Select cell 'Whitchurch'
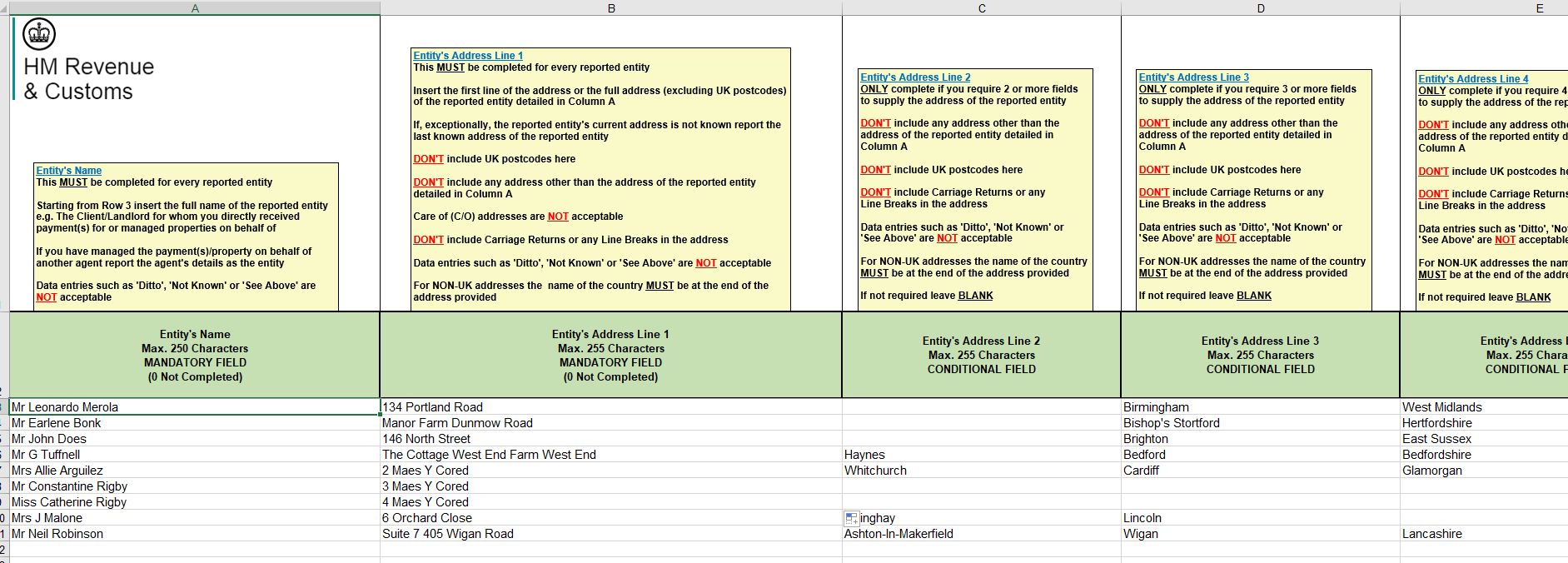Viewport: 1568px width, 563px height. point(982,471)
